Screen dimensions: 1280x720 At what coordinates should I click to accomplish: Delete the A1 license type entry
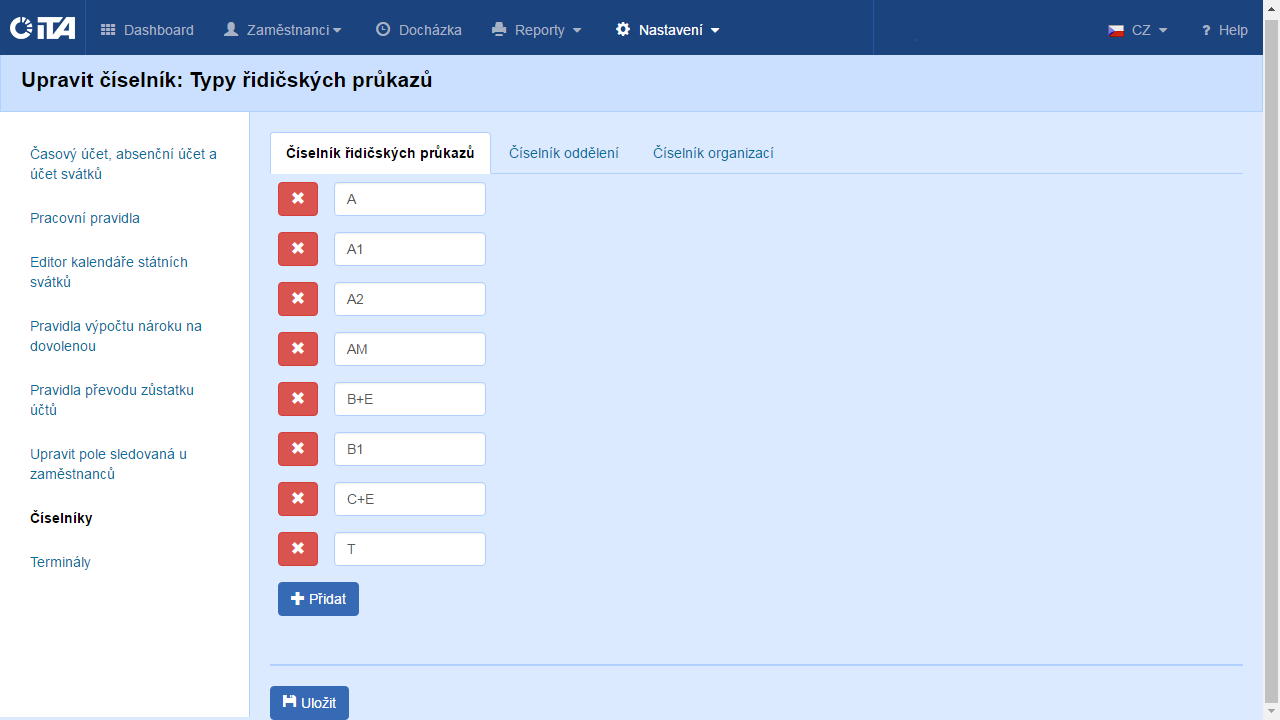298,249
